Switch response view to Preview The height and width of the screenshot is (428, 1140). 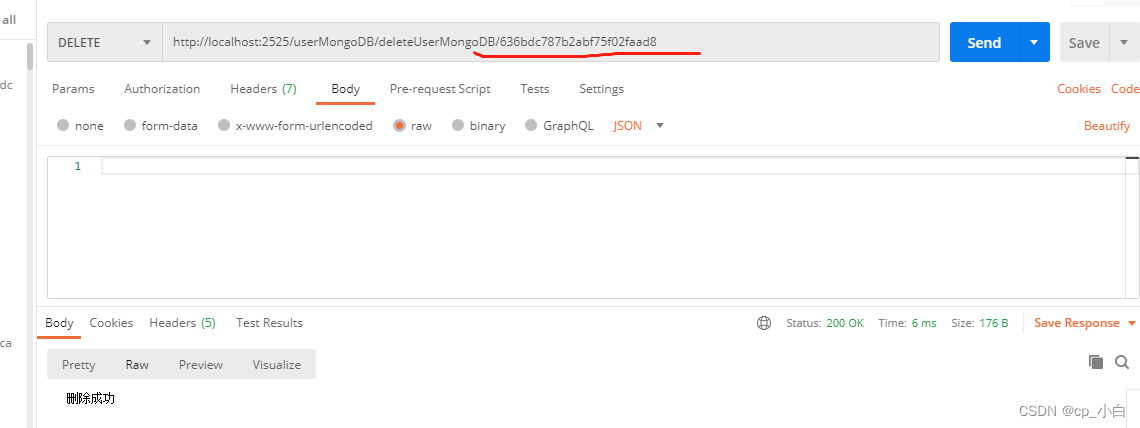tap(201, 365)
